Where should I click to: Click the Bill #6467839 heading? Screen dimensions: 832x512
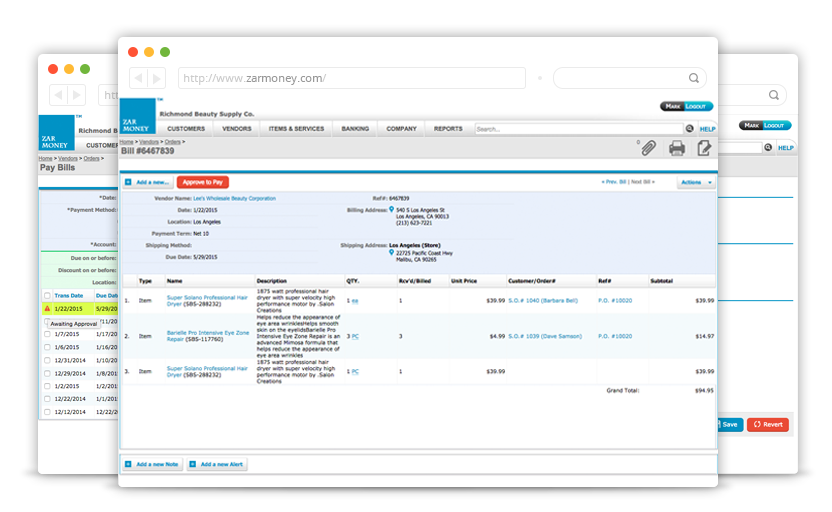point(148,151)
